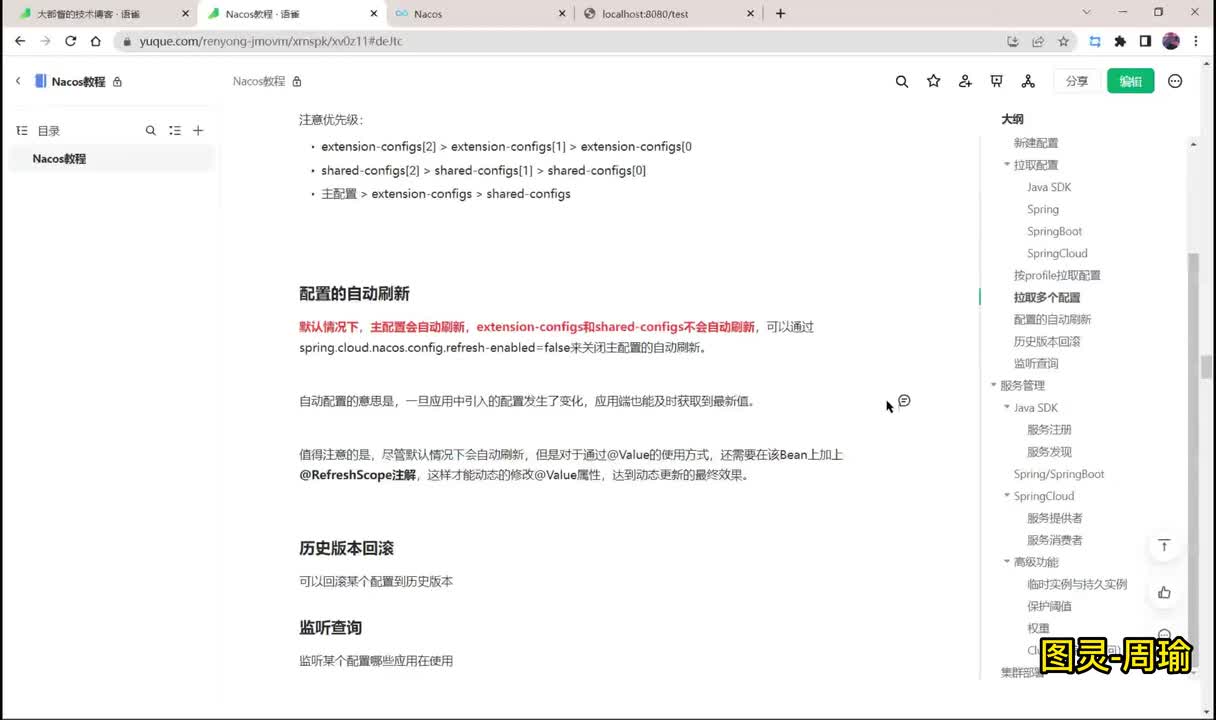Jump to 新建配置 in outline

(x=1036, y=143)
